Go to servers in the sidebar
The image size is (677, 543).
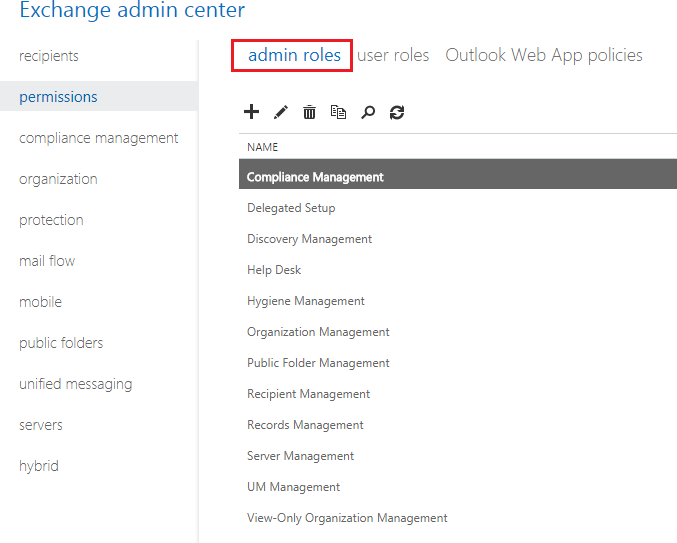41,425
